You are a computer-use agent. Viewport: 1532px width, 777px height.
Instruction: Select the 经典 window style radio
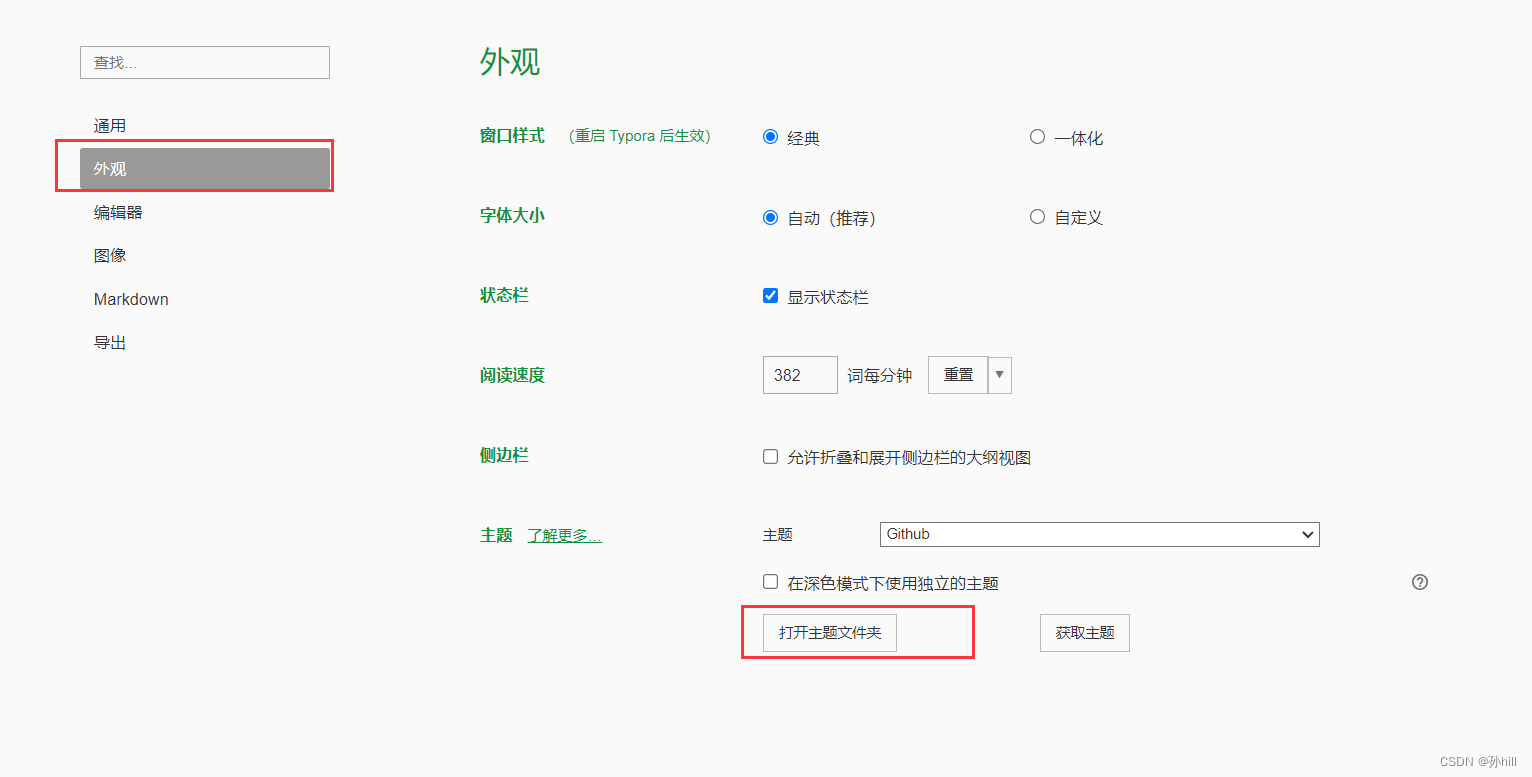(x=770, y=137)
